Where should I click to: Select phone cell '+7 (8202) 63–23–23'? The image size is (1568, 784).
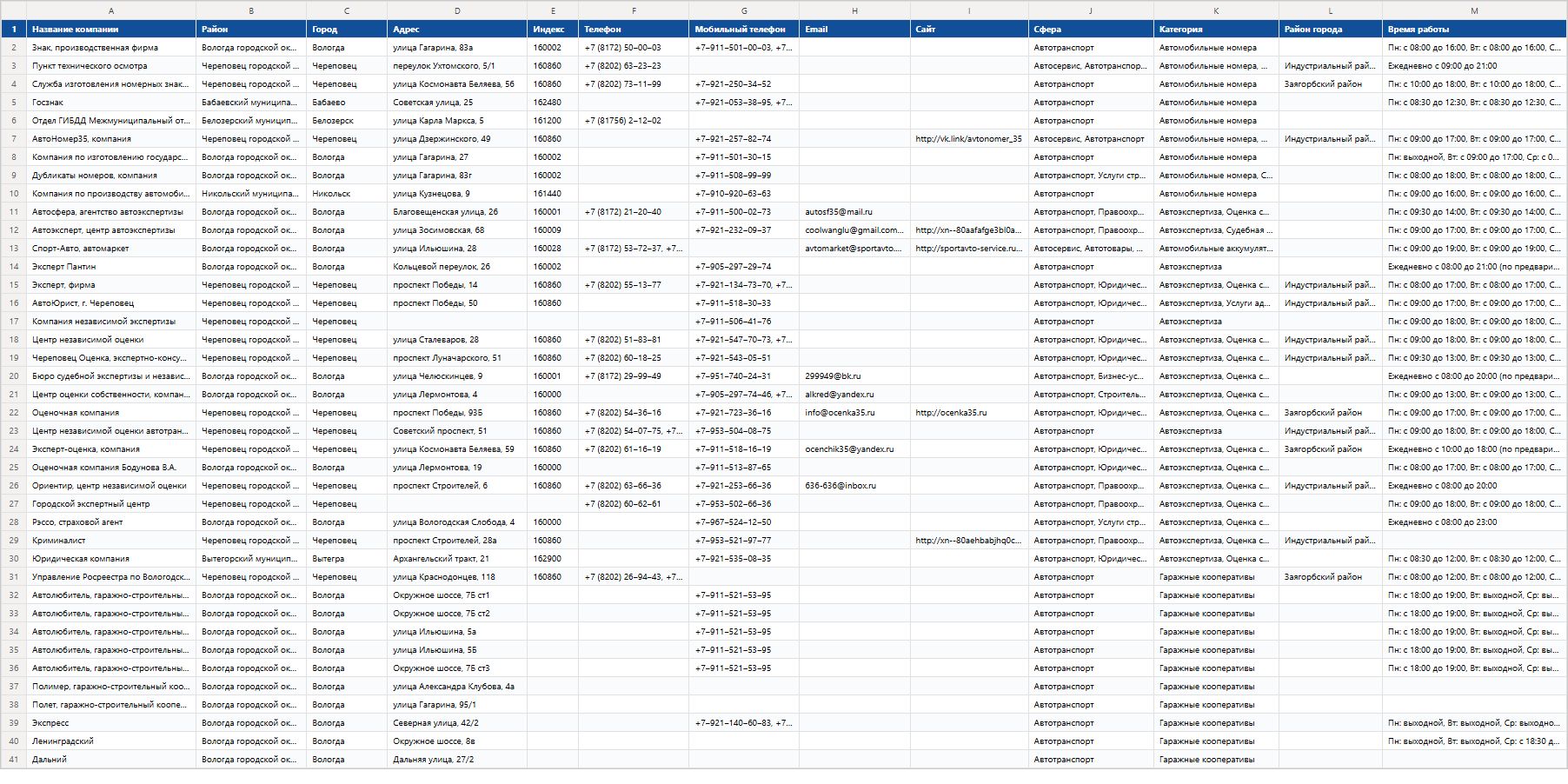[x=634, y=66]
